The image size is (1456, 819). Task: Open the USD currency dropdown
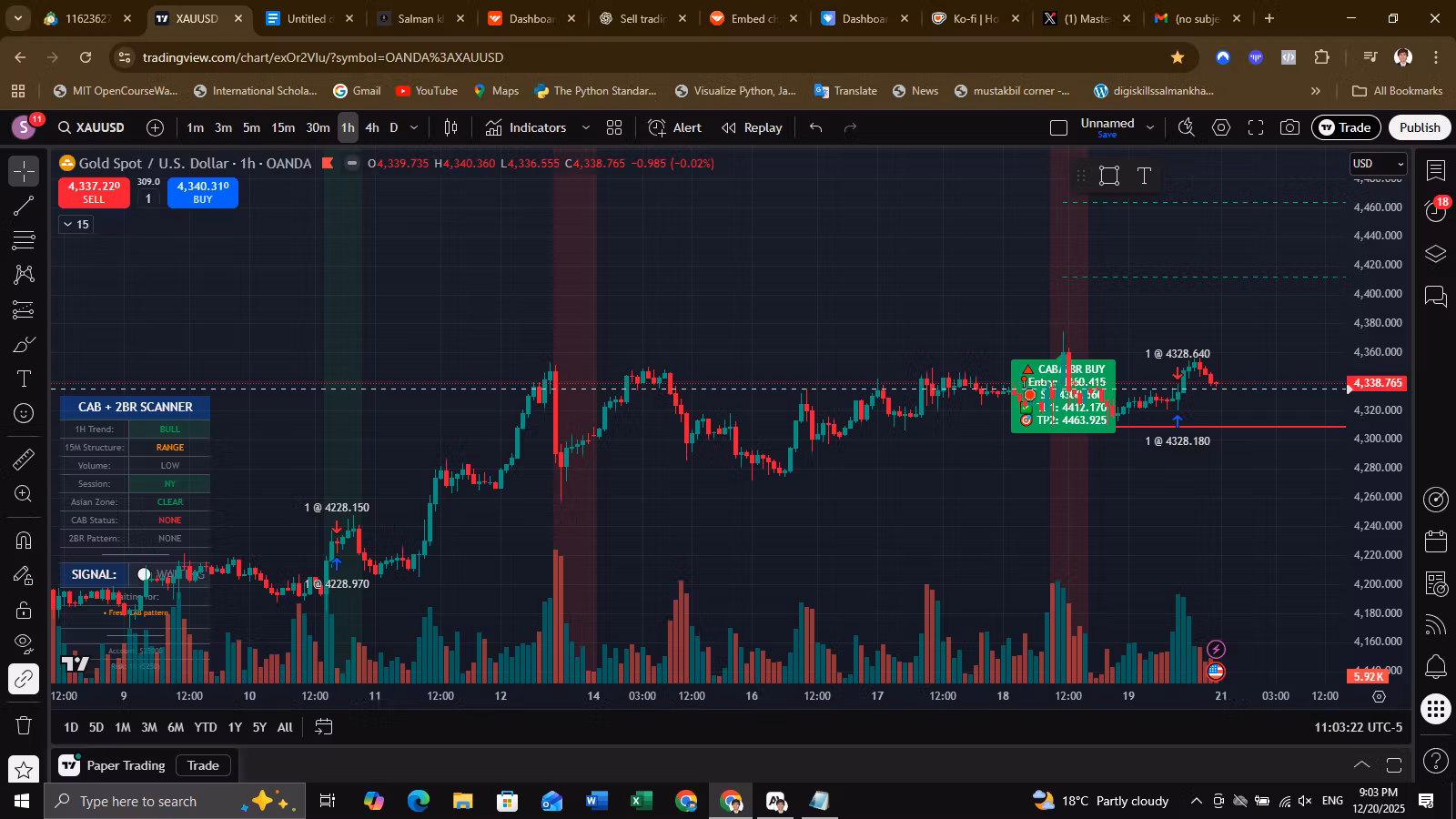tap(1377, 164)
